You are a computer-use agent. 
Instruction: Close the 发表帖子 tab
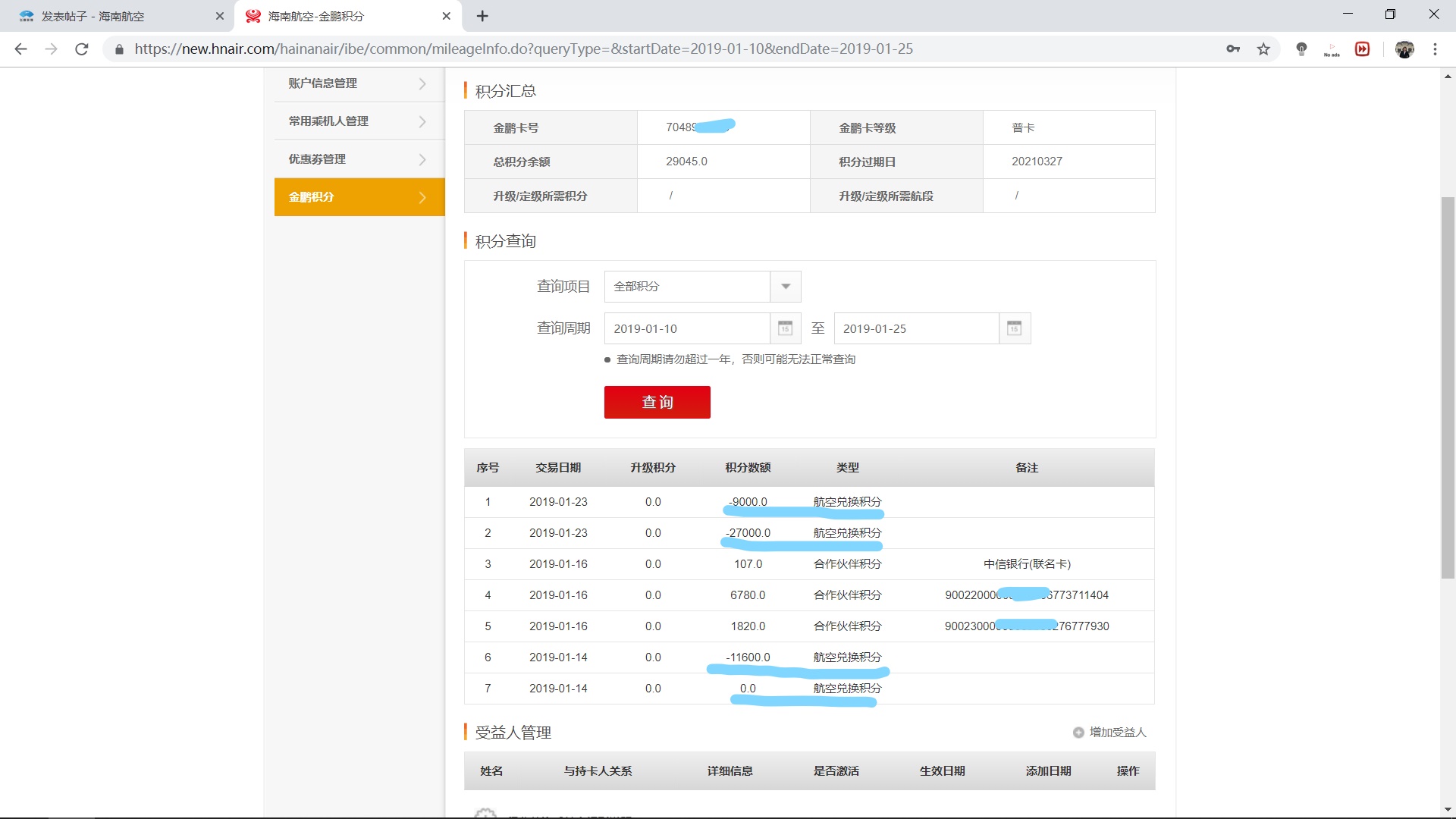(220, 16)
